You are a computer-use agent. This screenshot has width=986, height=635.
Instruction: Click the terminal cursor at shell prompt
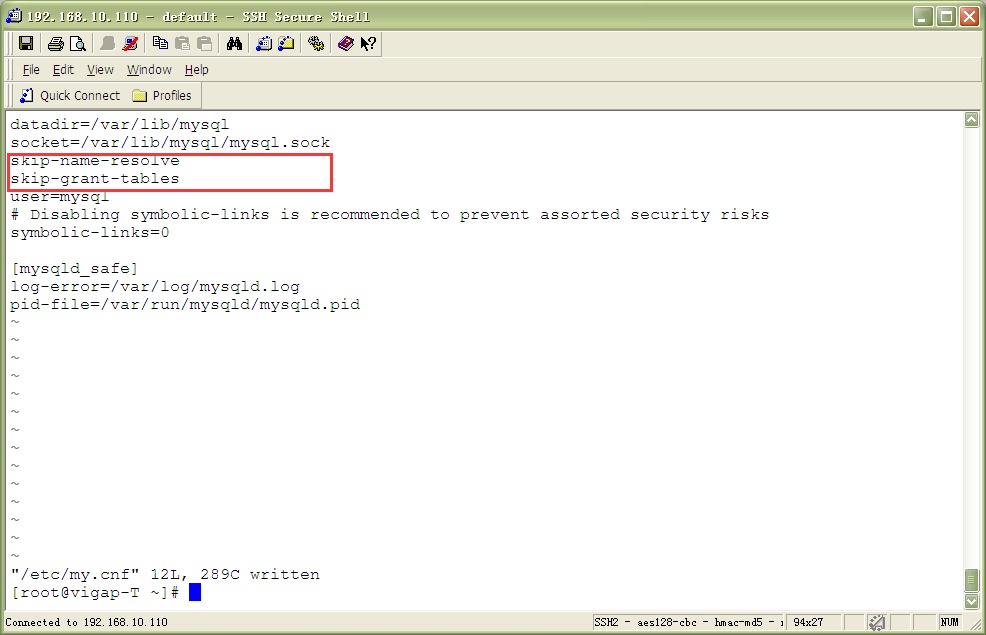click(195, 593)
